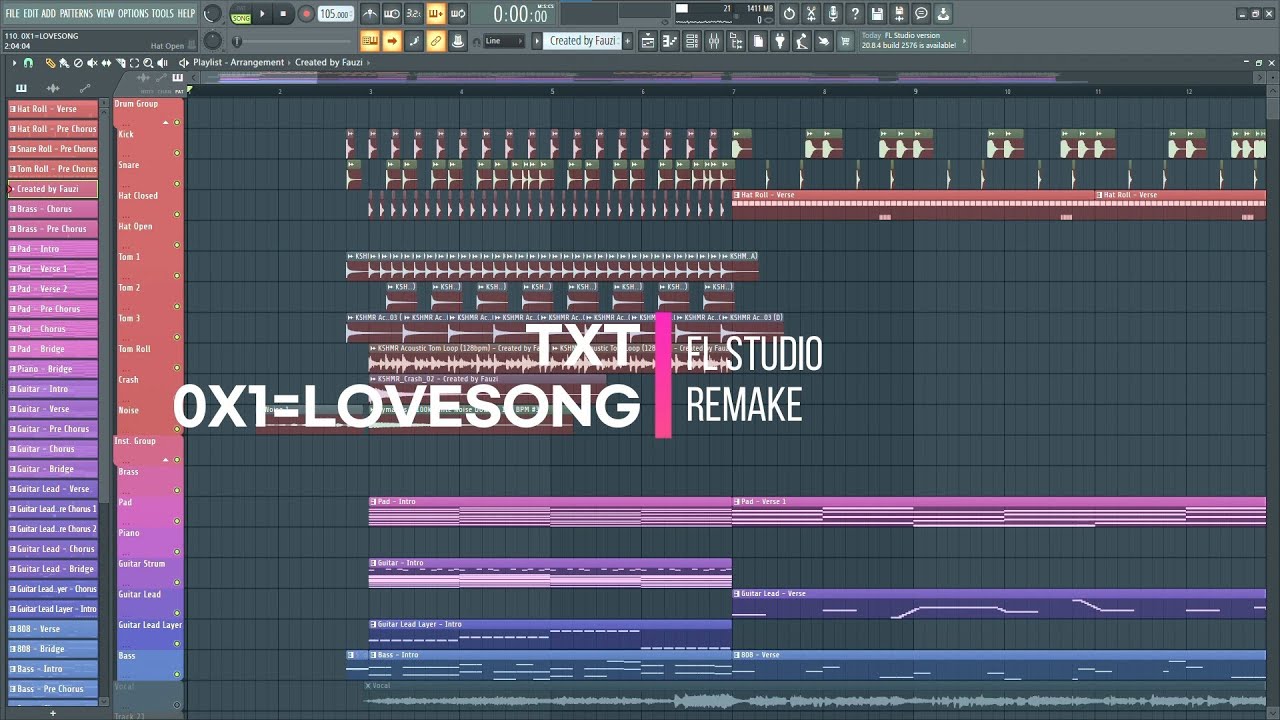Click the Save project floppy icon
1280x720 pixels.
876,14
